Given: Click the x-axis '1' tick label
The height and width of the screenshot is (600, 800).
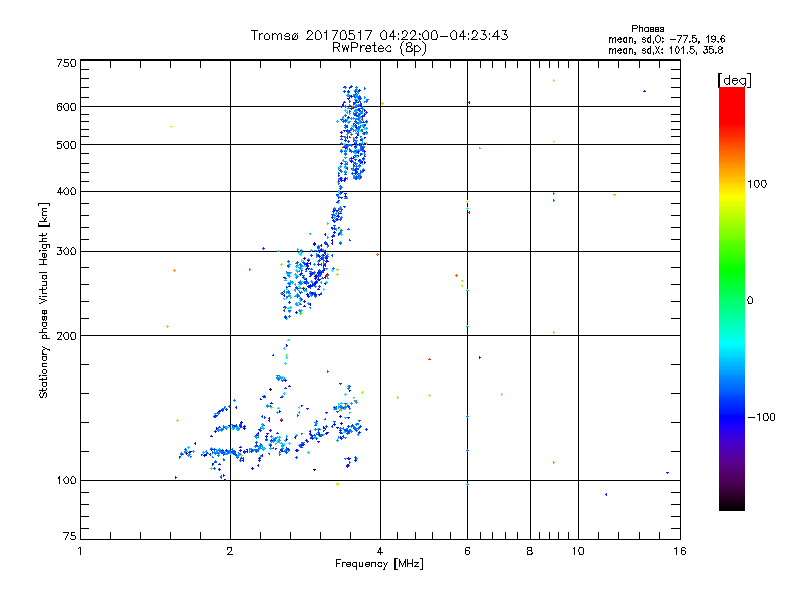Looking at the screenshot, I should click(x=80, y=551).
